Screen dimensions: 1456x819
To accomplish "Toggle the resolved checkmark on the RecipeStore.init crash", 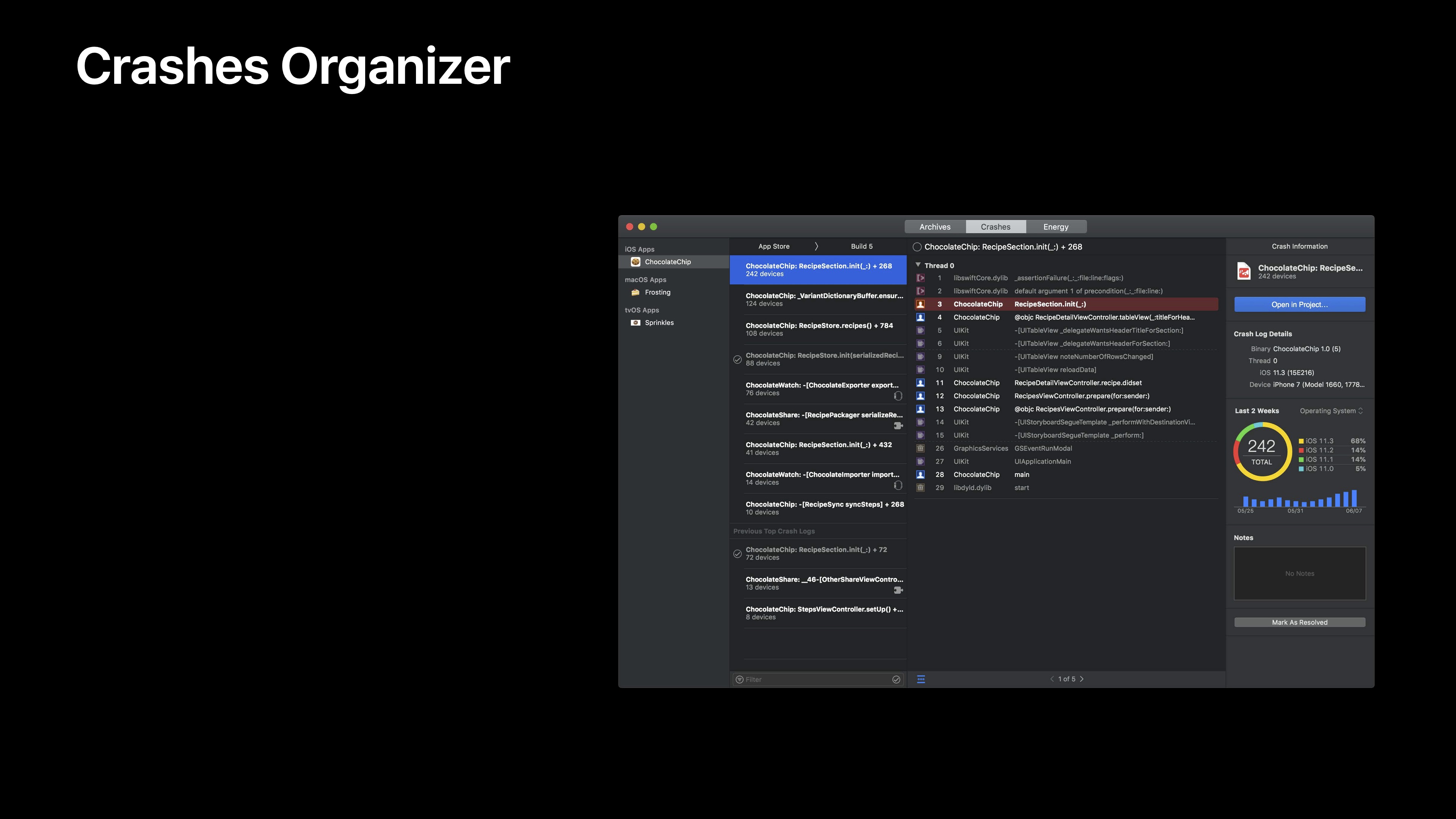I will click(x=737, y=359).
